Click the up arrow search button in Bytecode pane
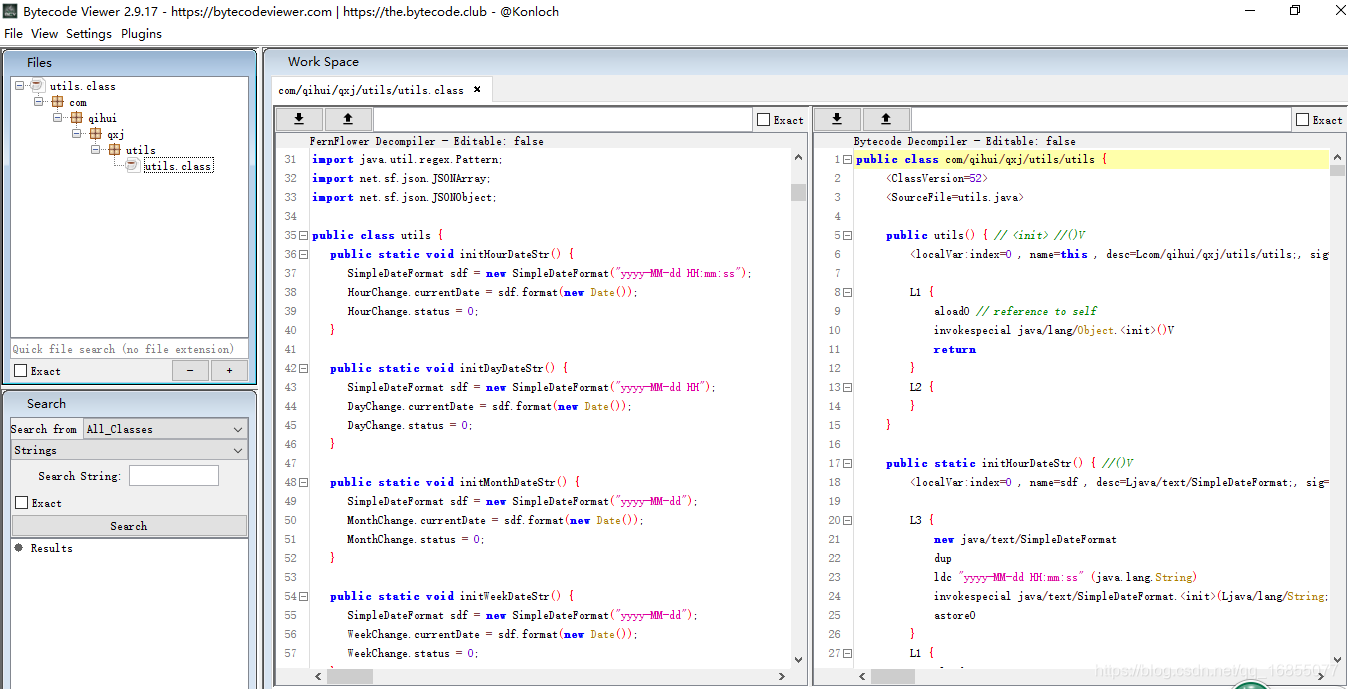Viewport: 1348px width, 689px height. click(x=886, y=119)
